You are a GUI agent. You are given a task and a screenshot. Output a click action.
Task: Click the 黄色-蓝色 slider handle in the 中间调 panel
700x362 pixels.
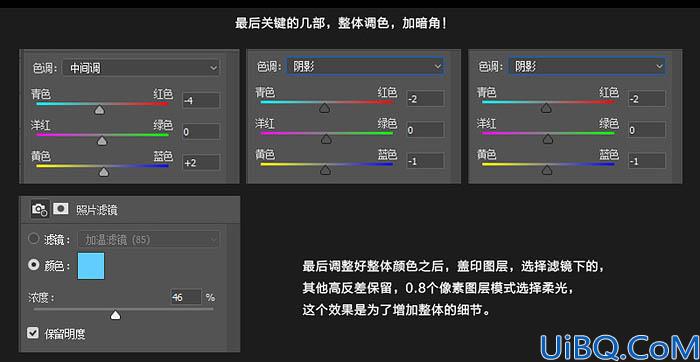pyautogui.click(x=104, y=172)
